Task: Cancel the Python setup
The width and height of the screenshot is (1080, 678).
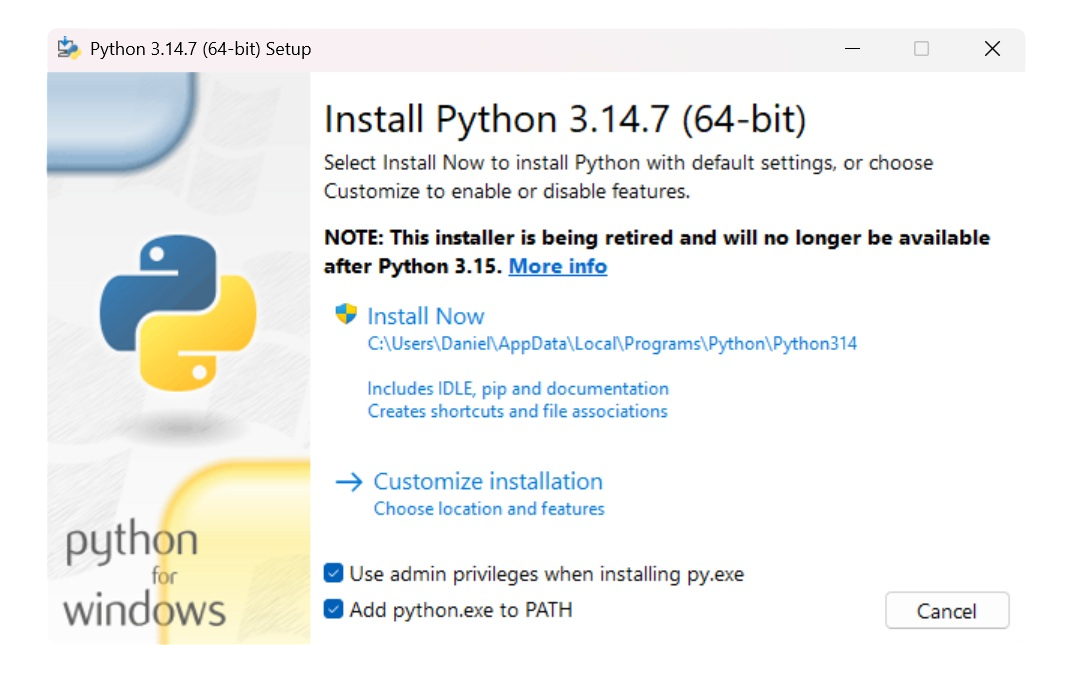Action: [947, 610]
